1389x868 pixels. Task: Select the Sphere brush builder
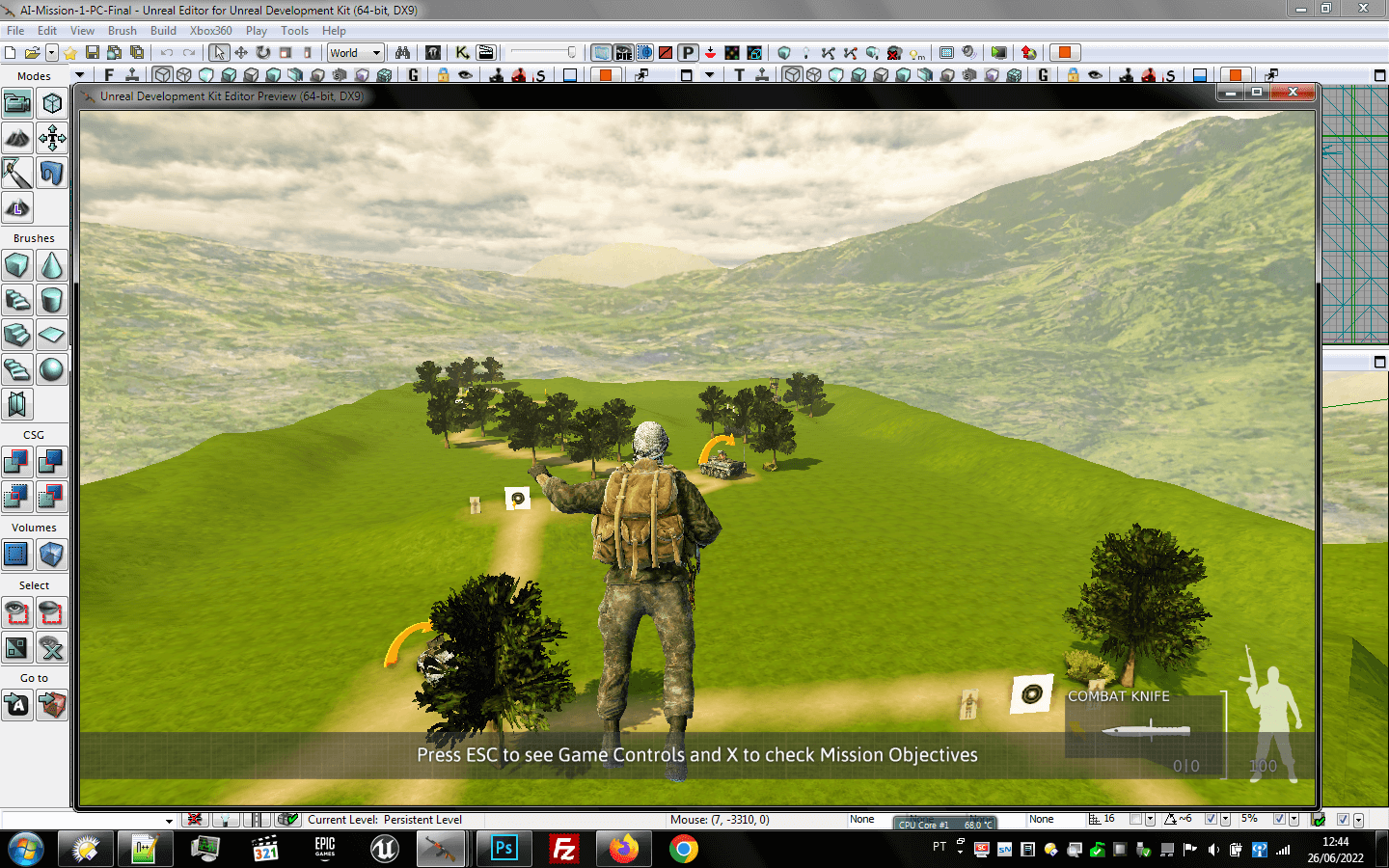pos(52,369)
